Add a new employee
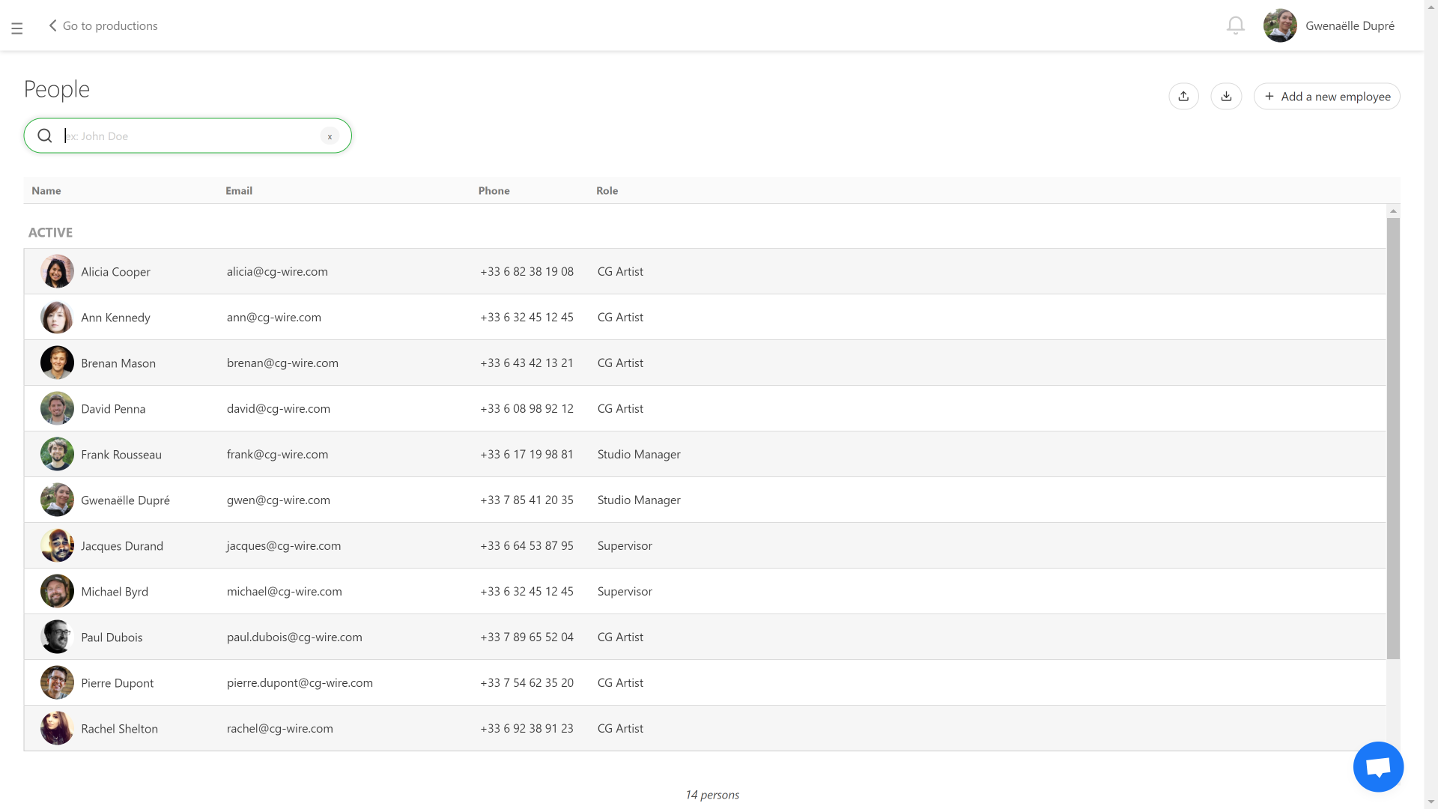The height and width of the screenshot is (809, 1438). 1326,96
